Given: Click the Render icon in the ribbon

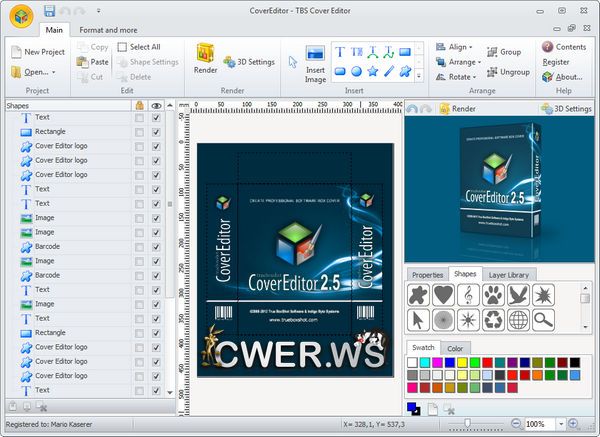Looking at the screenshot, I should pos(205,57).
